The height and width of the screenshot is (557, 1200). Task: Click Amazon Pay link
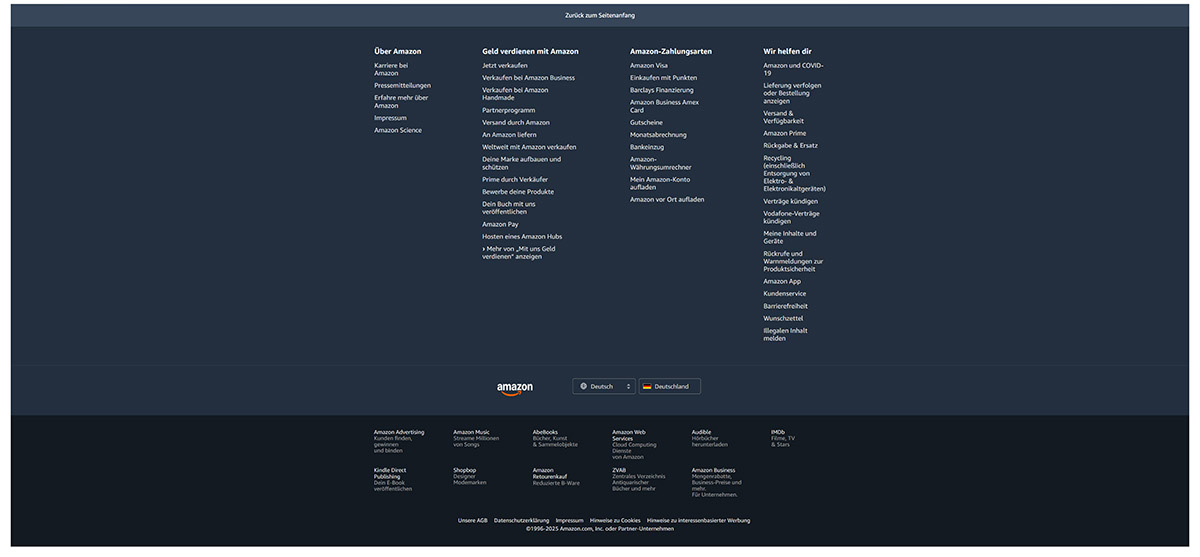coord(501,224)
